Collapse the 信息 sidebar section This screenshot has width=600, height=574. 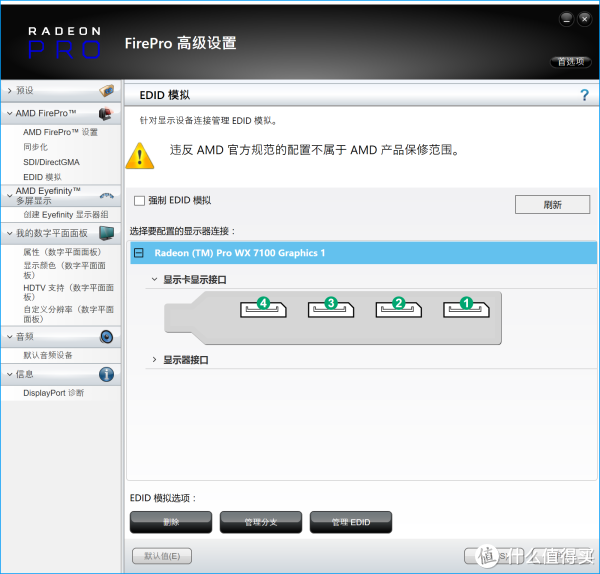pos(10,374)
